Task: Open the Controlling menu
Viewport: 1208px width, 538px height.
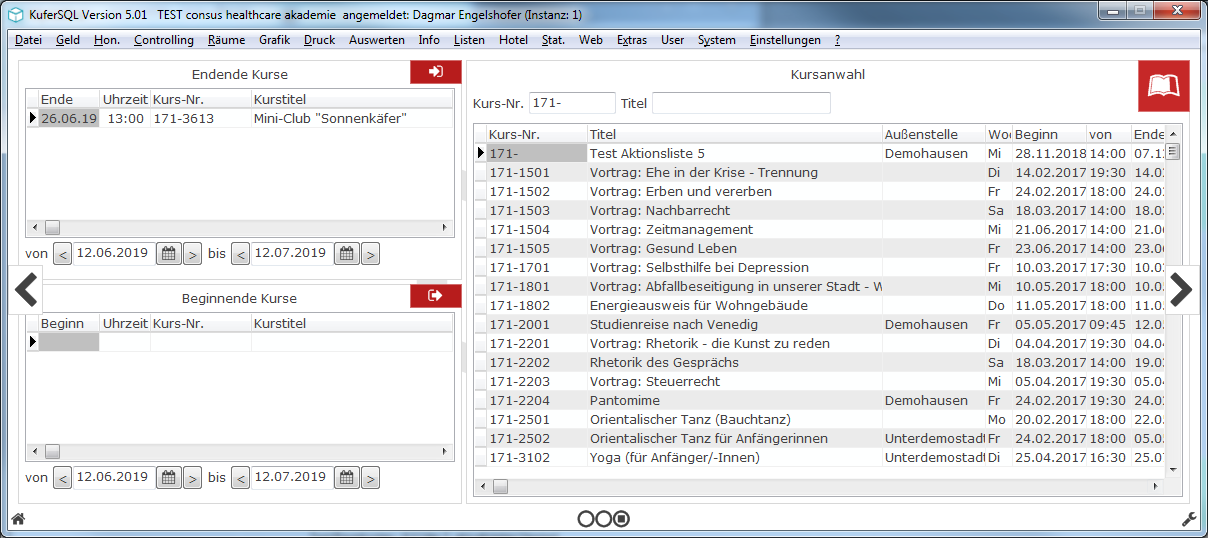Action: pos(164,40)
